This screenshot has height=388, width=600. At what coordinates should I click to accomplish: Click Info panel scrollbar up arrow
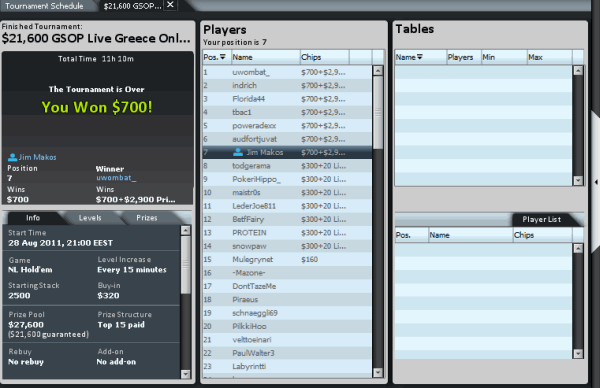pos(186,230)
